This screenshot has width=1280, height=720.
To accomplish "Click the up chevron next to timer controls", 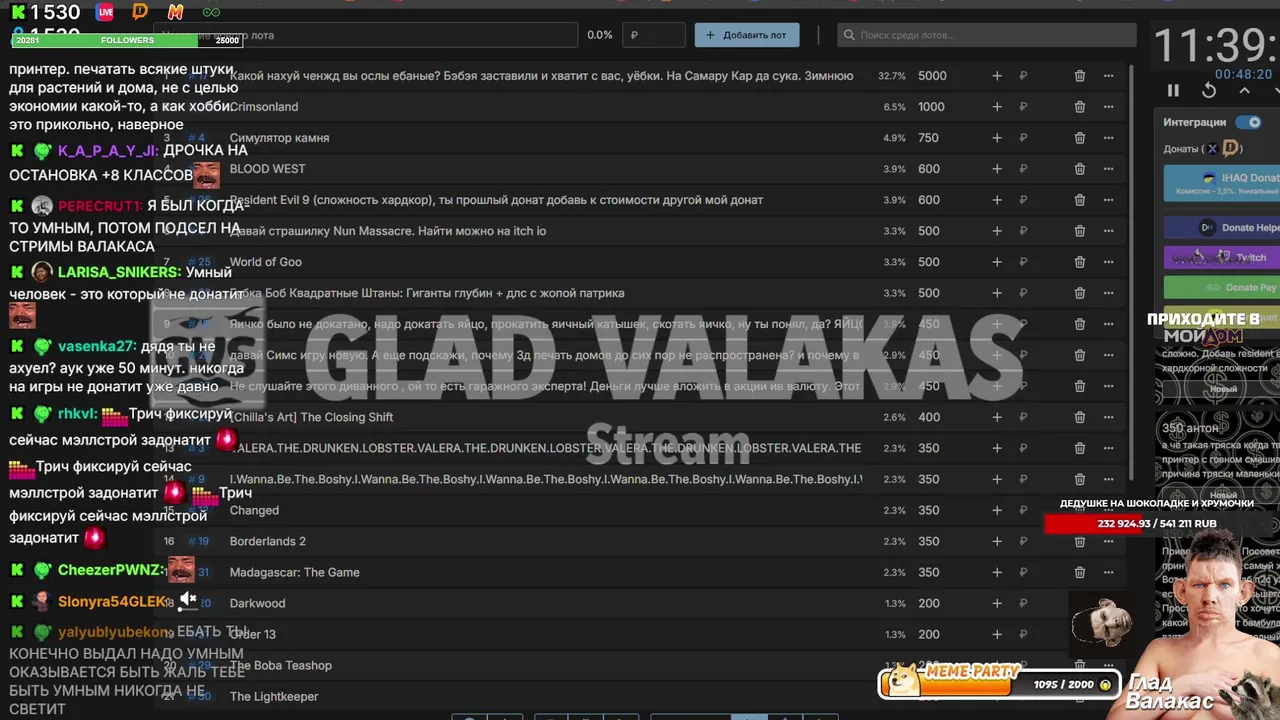I will [x=1244, y=90].
